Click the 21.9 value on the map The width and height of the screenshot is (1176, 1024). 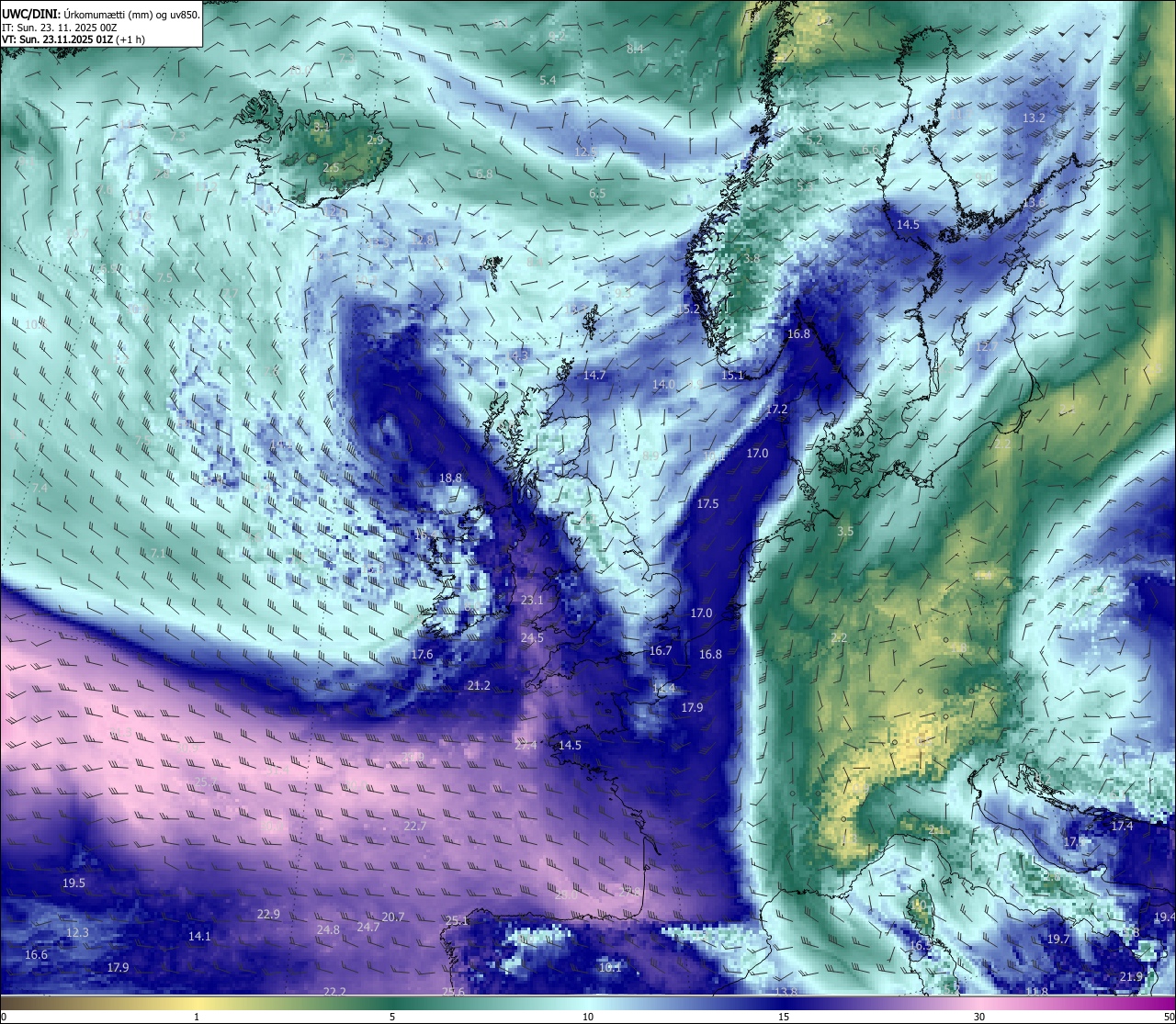pos(1132,976)
